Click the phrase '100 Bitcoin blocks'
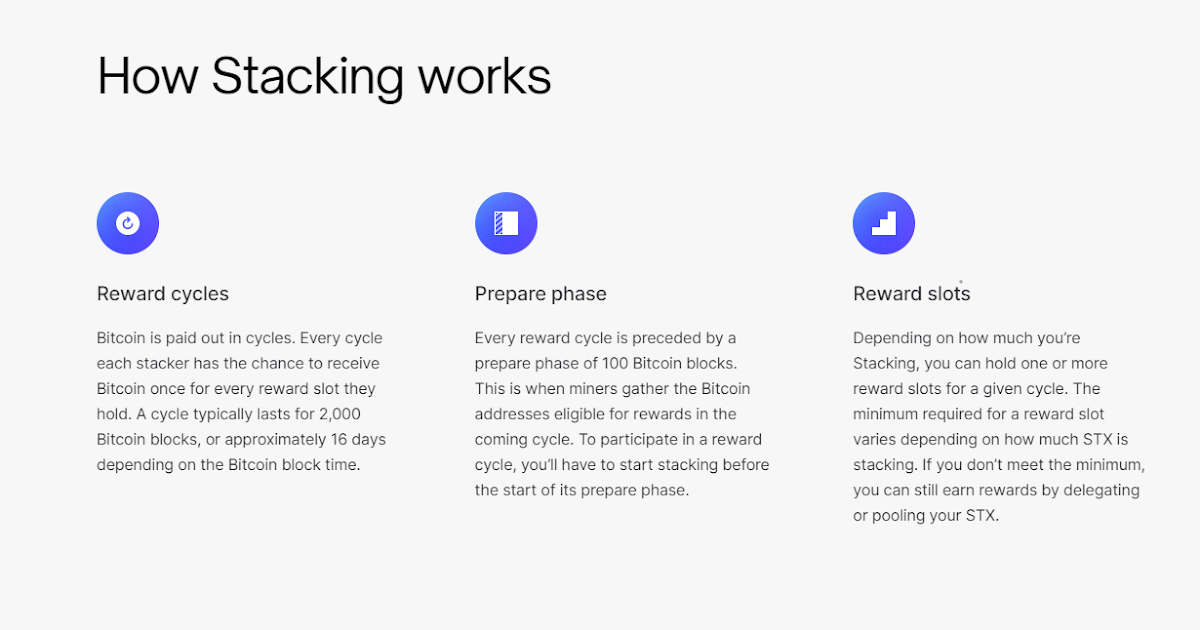This screenshot has height=630, width=1200. (x=667, y=363)
